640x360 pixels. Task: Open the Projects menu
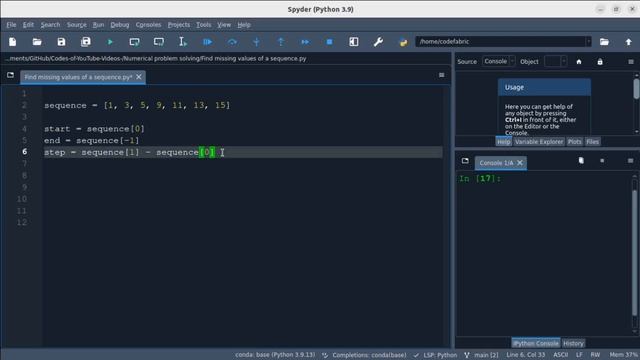tap(179, 25)
